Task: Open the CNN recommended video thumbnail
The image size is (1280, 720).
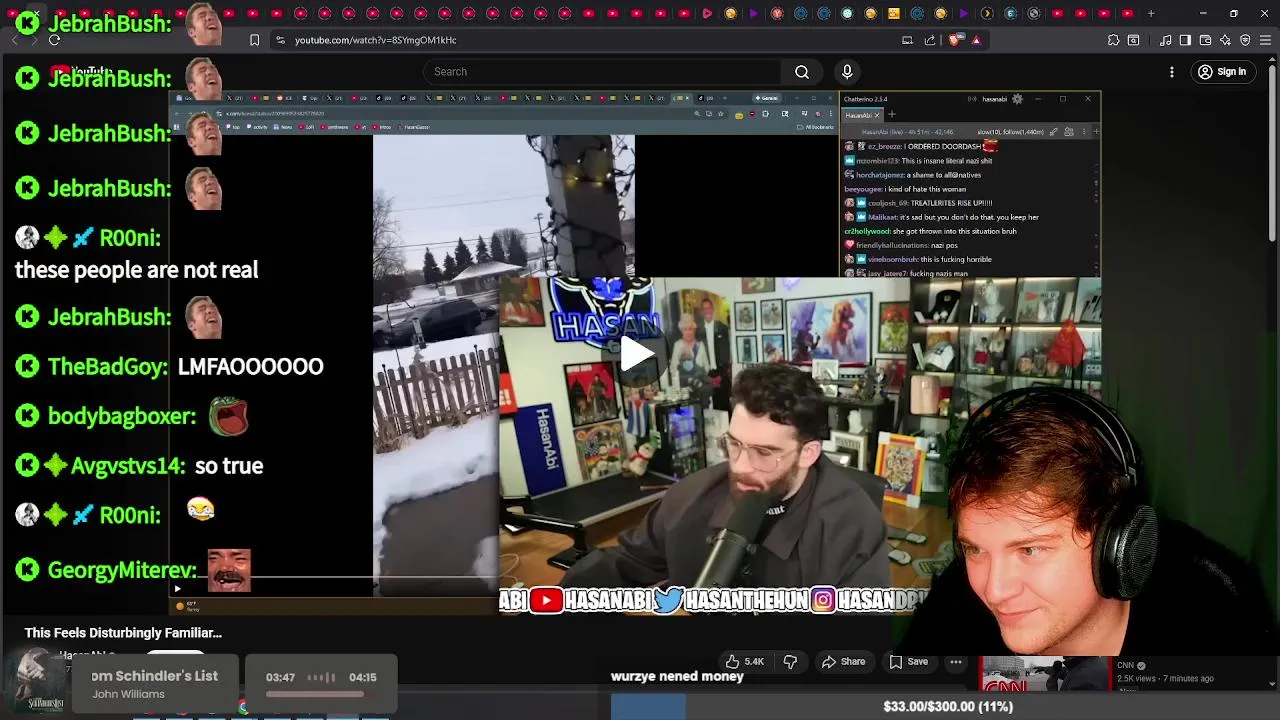Action: pos(1043,675)
